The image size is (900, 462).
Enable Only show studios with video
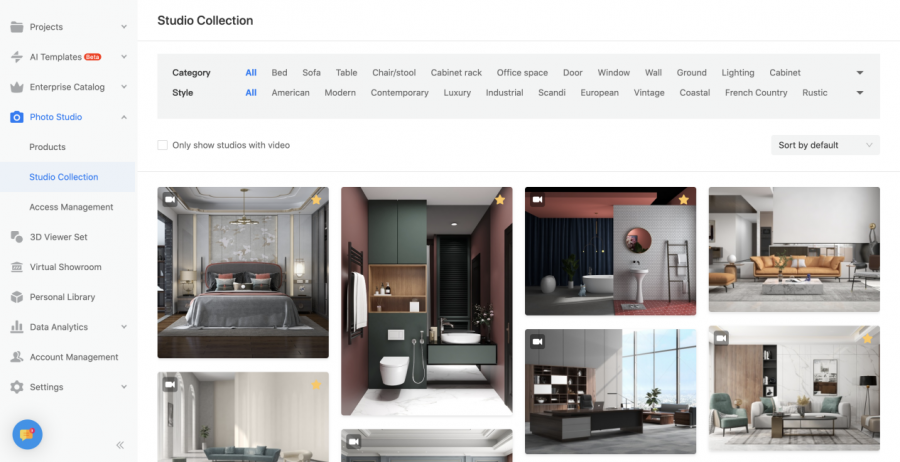pyautogui.click(x=162, y=145)
